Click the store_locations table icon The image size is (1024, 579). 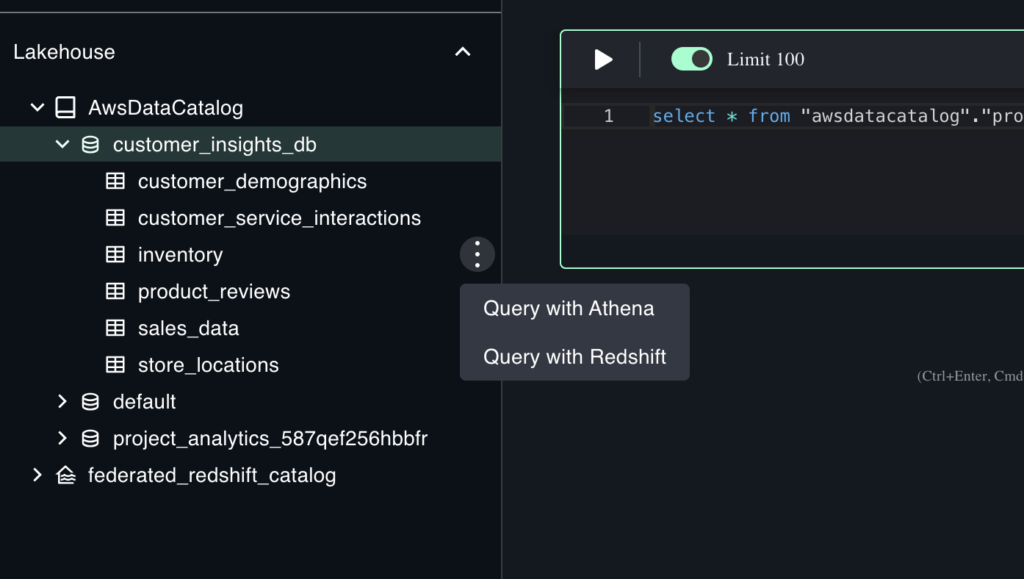click(115, 364)
